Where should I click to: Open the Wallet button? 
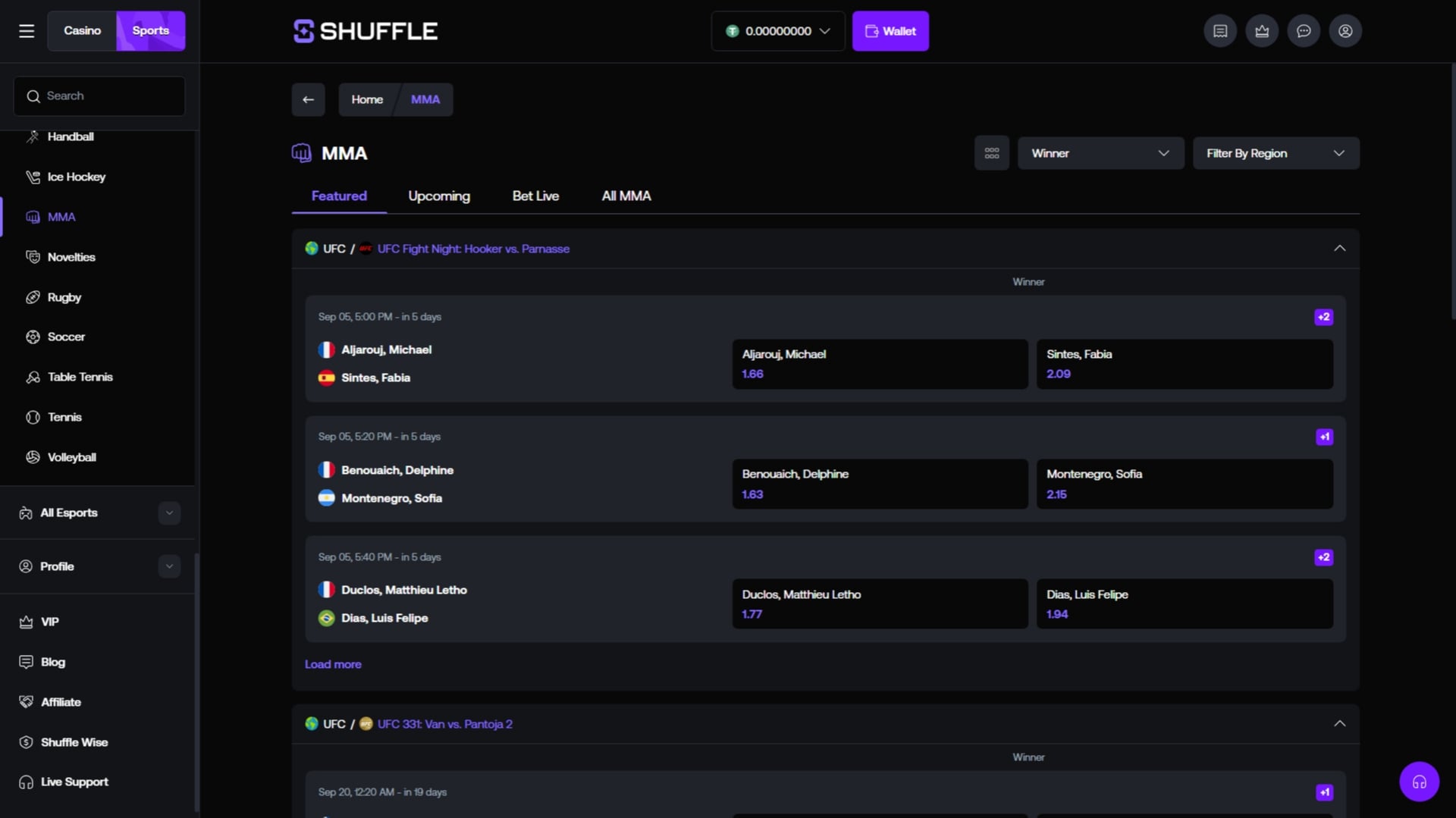890,31
